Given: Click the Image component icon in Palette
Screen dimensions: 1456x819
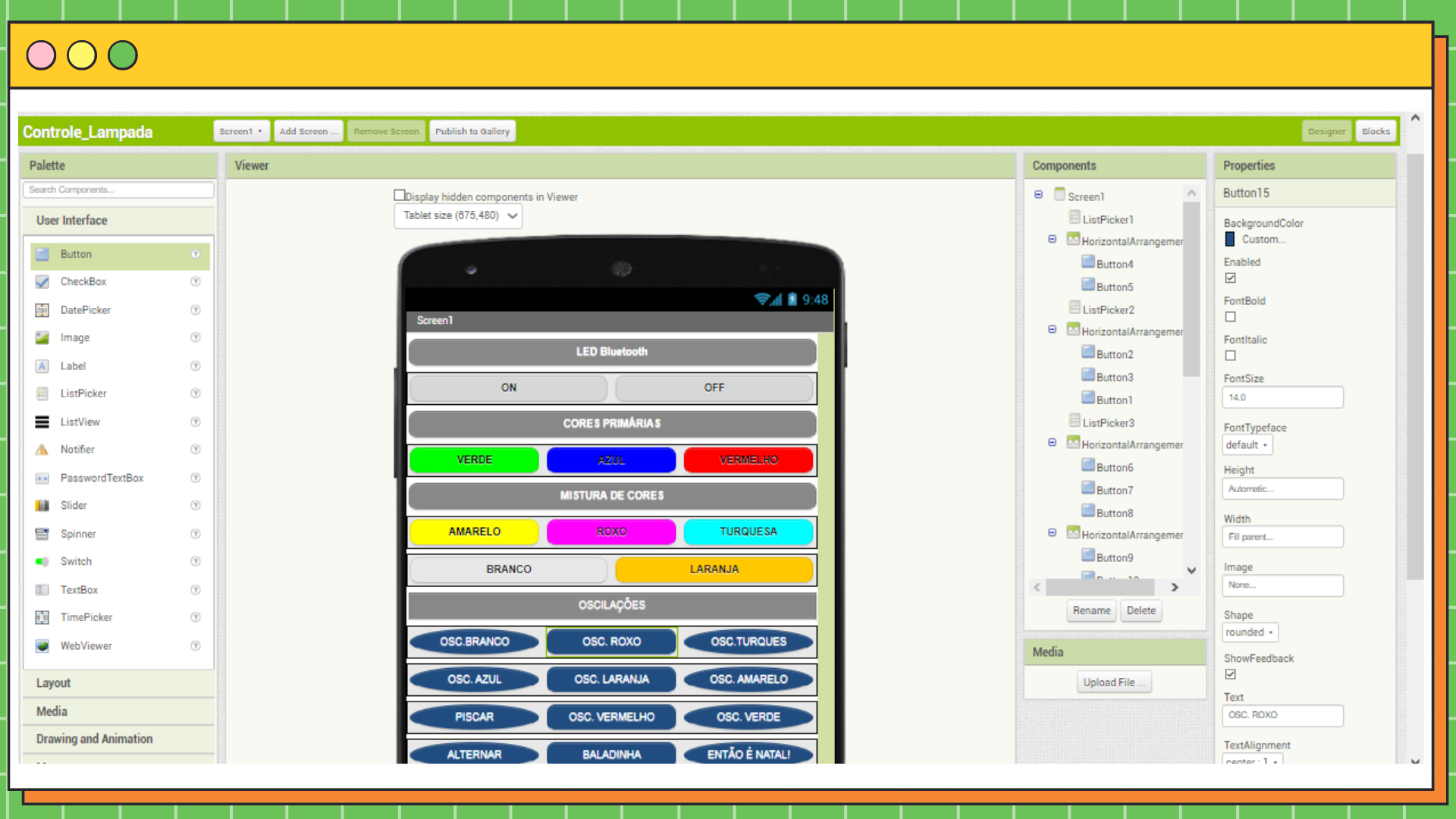Looking at the screenshot, I should 42,338.
